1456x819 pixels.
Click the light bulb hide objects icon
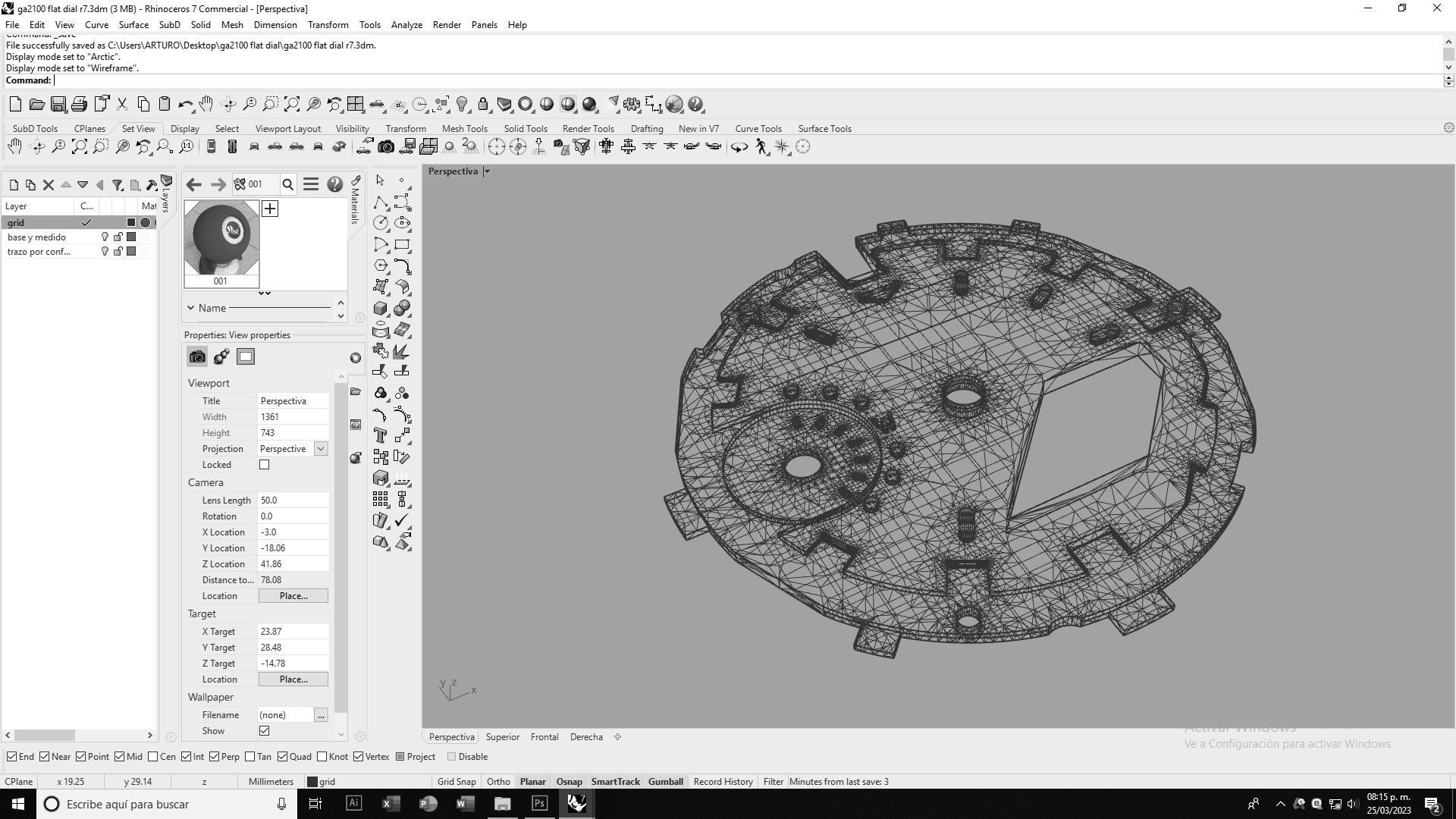(x=462, y=105)
